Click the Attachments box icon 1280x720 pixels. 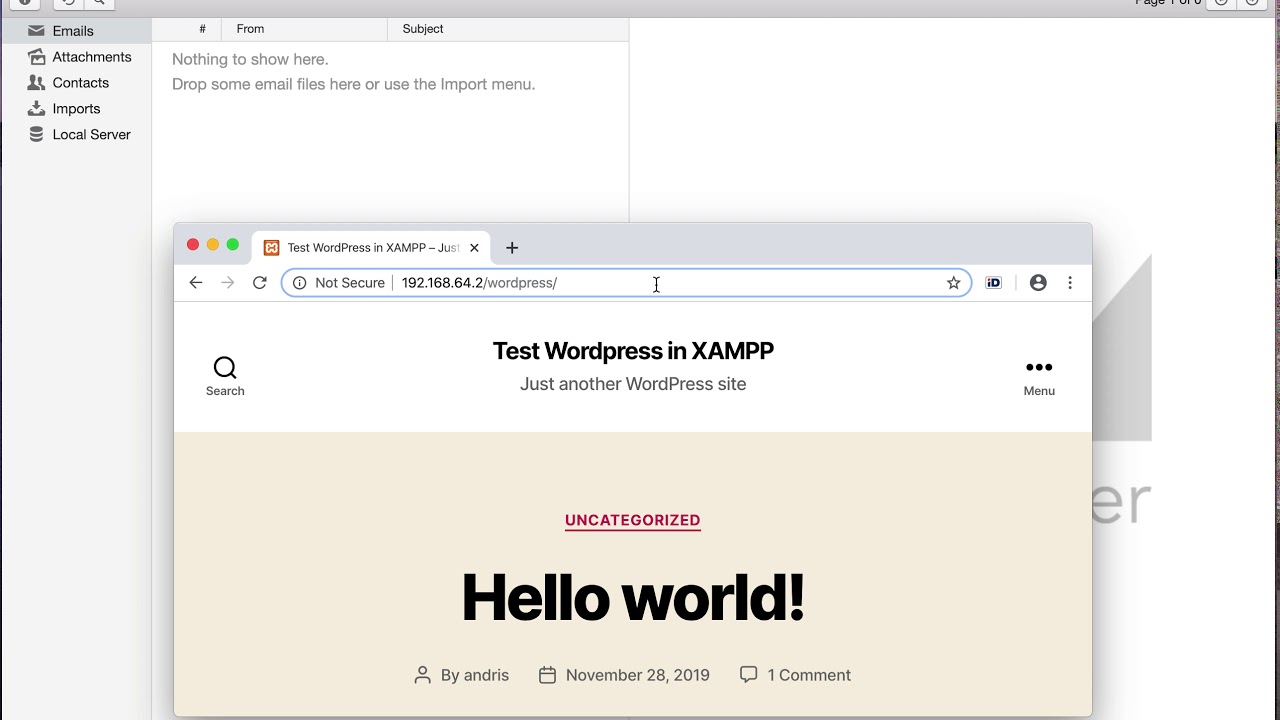tap(36, 57)
